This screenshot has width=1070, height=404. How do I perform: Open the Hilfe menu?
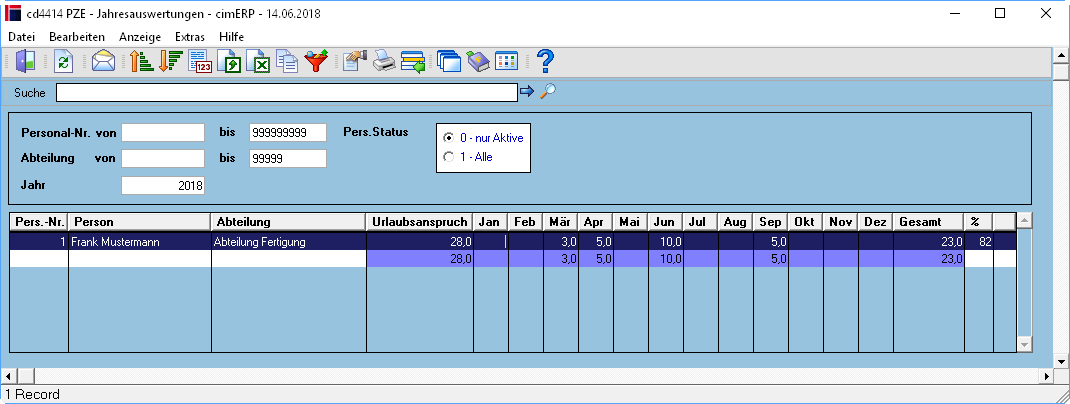pos(231,37)
